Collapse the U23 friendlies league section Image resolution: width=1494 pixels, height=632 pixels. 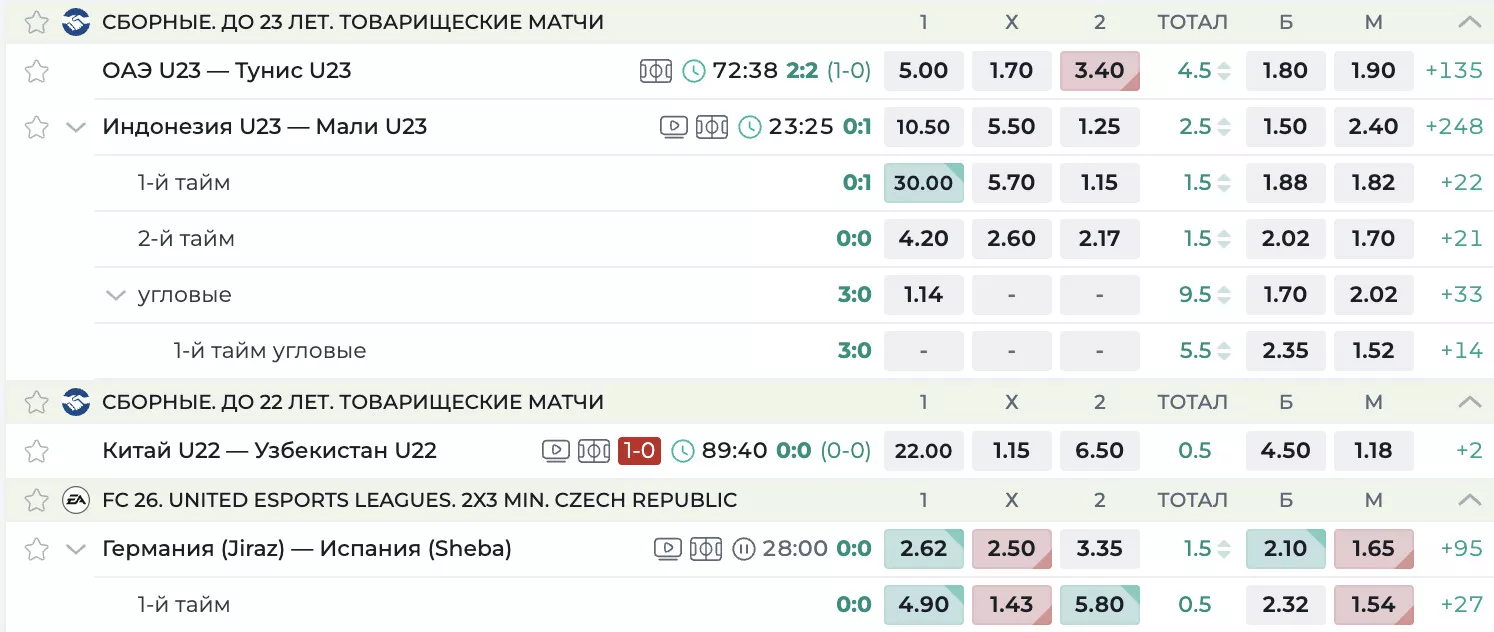click(1469, 22)
